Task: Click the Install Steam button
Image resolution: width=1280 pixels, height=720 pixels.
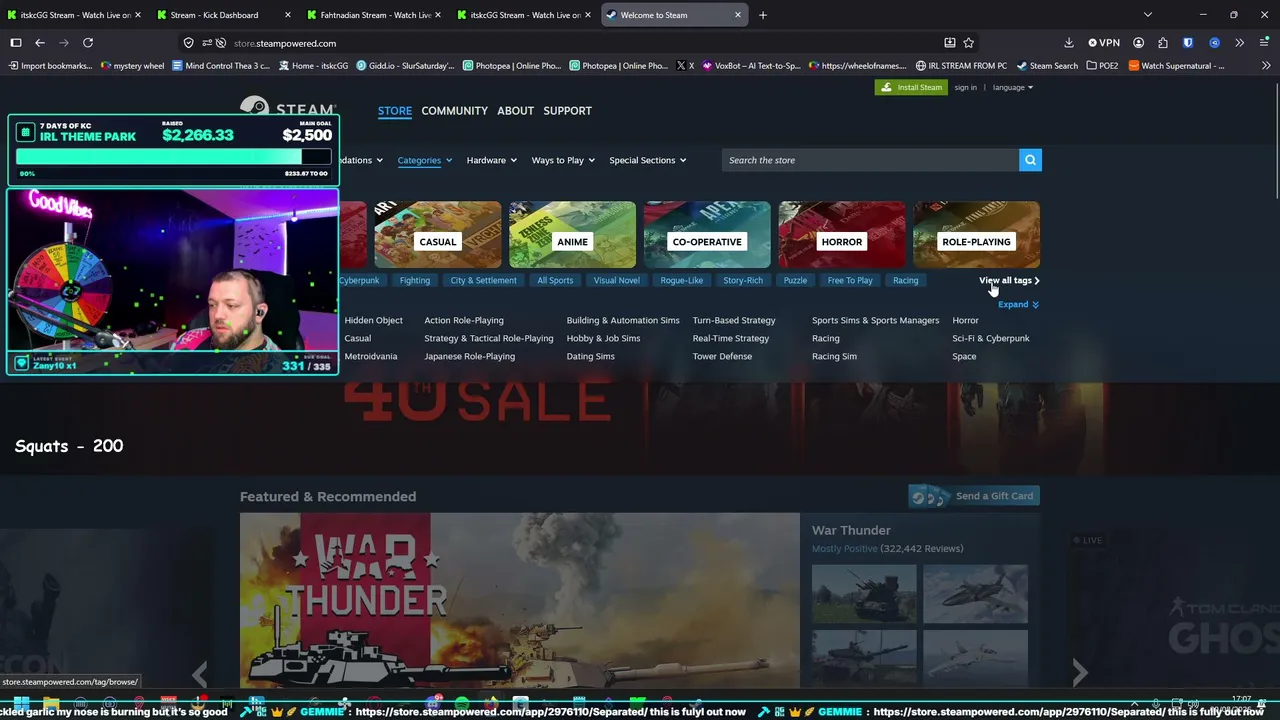Action: tap(911, 88)
